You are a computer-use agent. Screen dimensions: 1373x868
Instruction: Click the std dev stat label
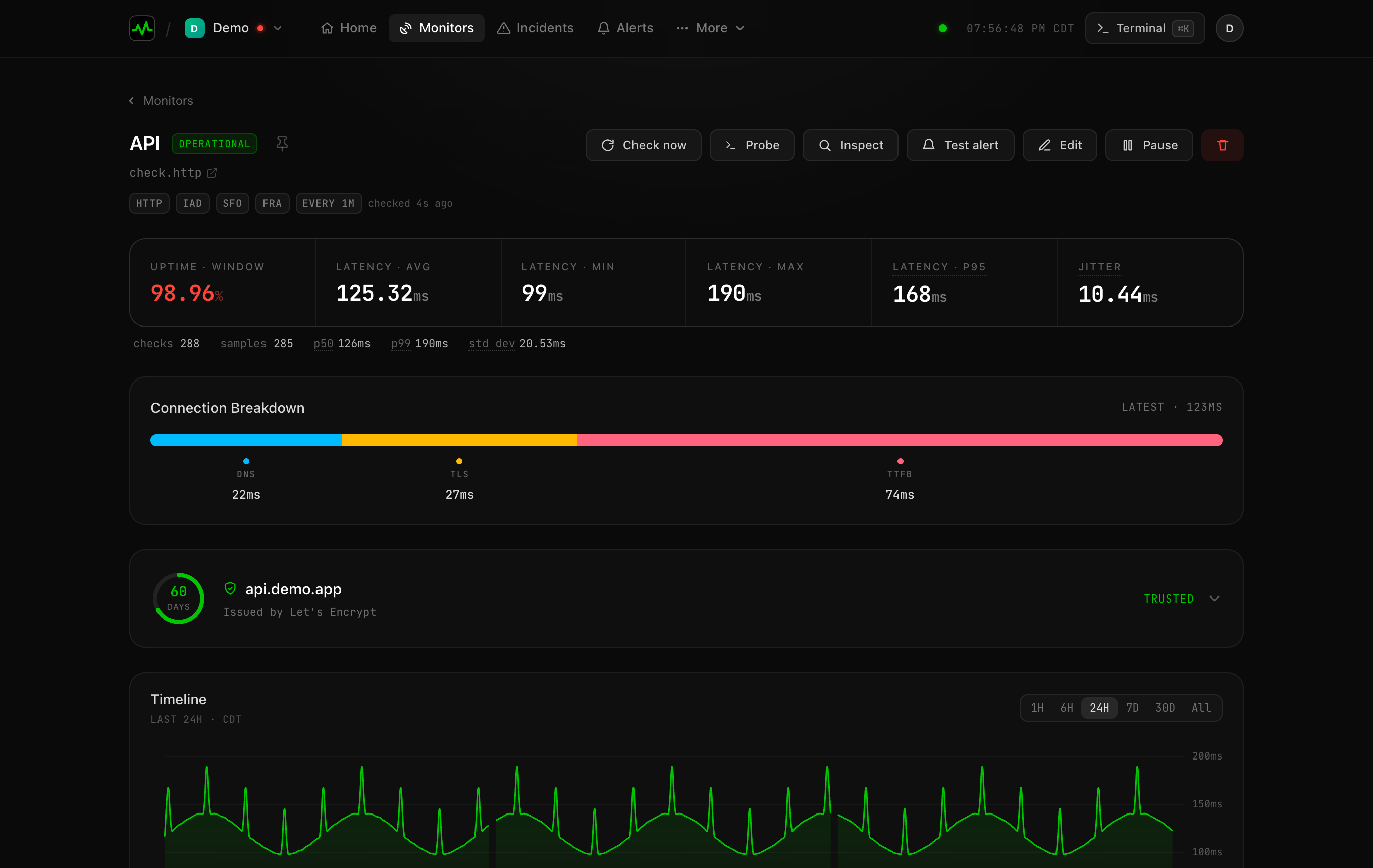pos(492,344)
